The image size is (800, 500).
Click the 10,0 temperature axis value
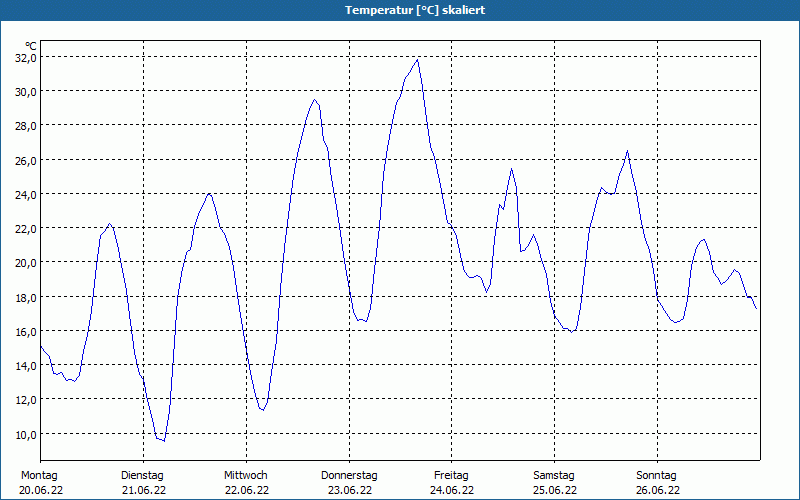[x=25, y=434]
